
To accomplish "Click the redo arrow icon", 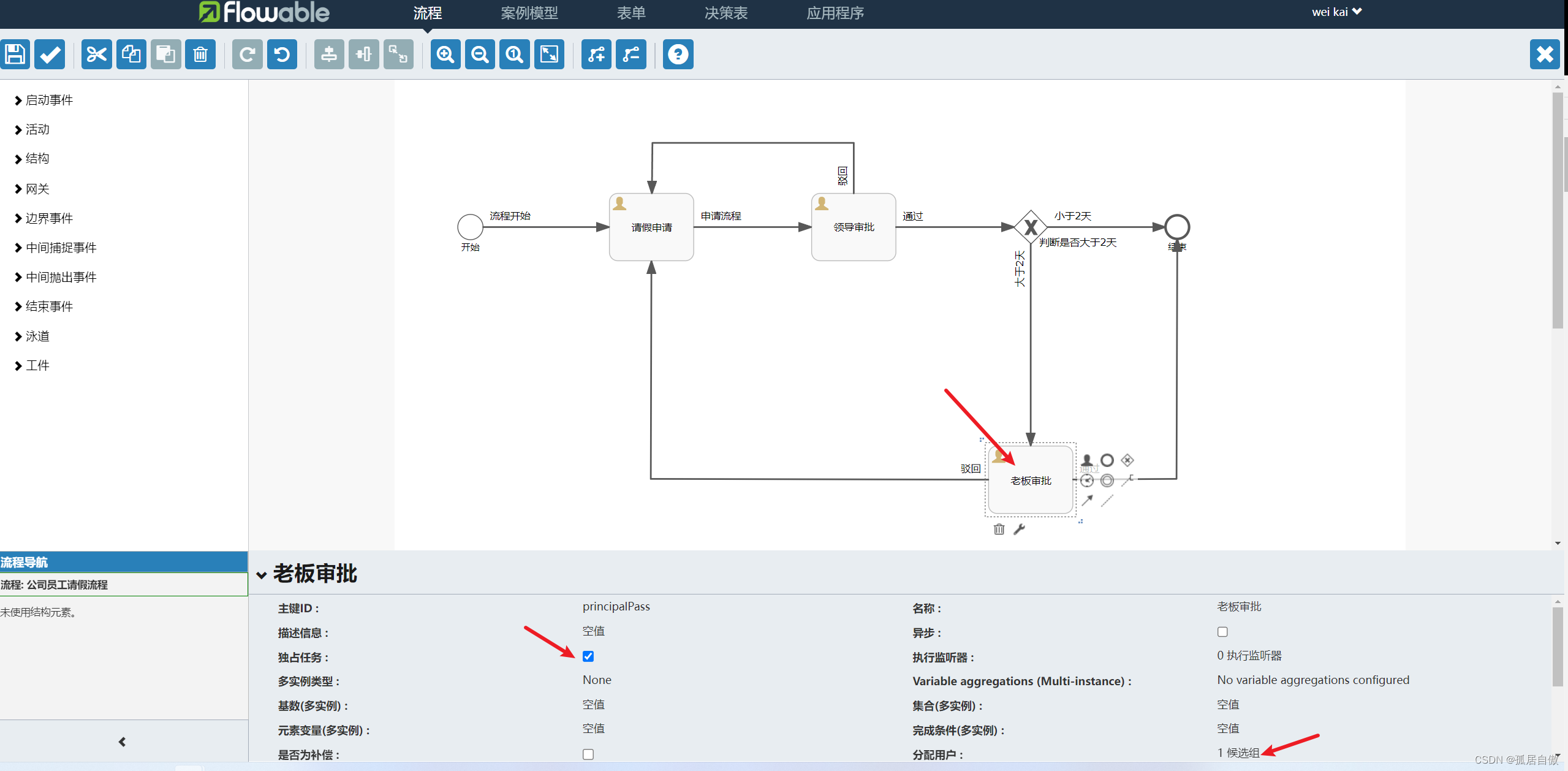I will click(x=248, y=55).
